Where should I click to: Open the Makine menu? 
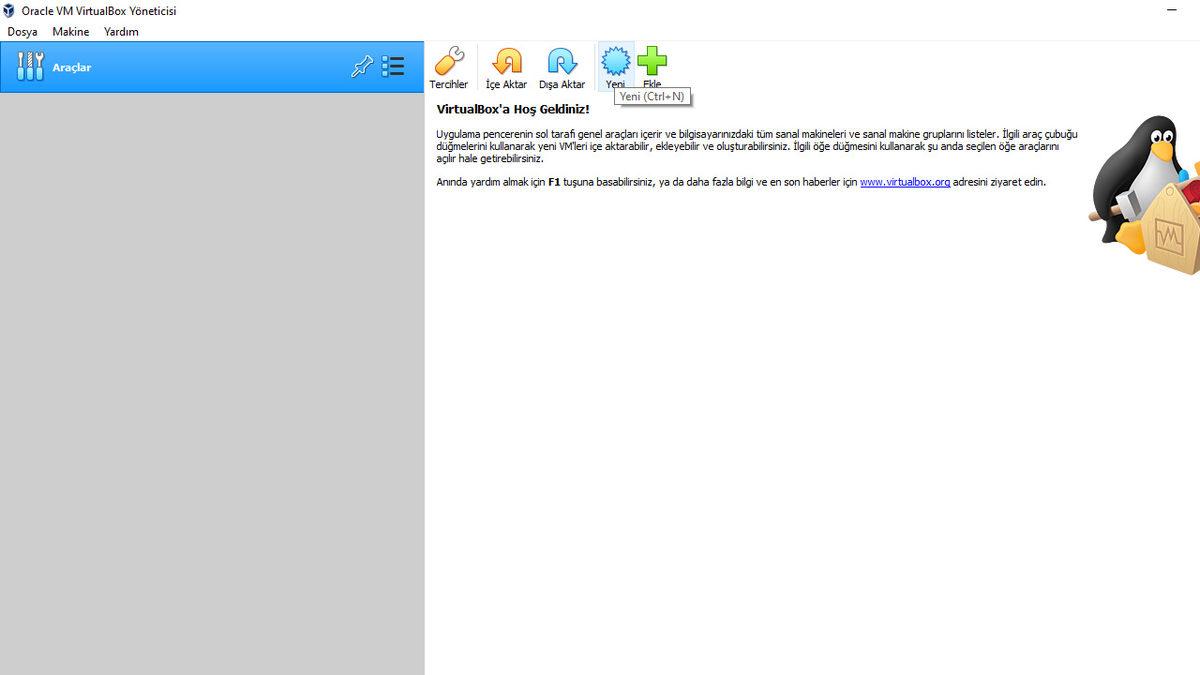pyautogui.click(x=71, y=32)
